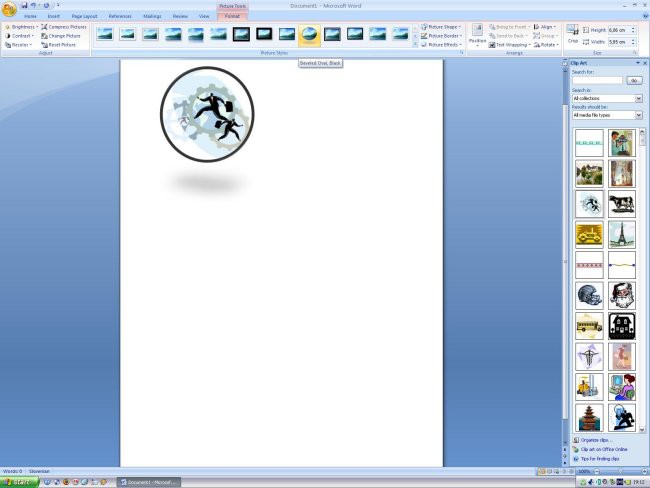This screenshot has width=650, height=488.
Task: Apply the highlighted Beveled Oval Black style
Action: (x=309, y=35)
